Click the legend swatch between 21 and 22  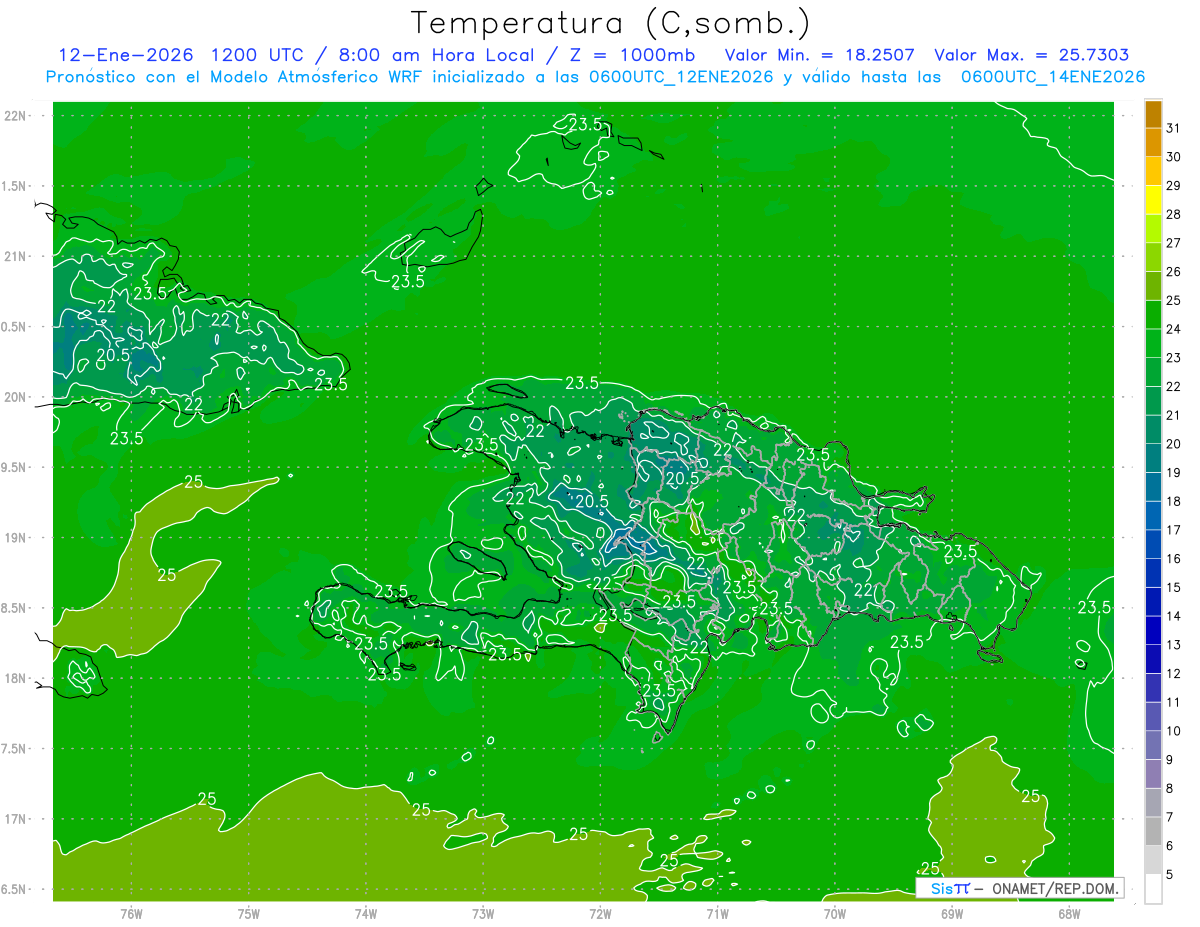[1153, 401]
